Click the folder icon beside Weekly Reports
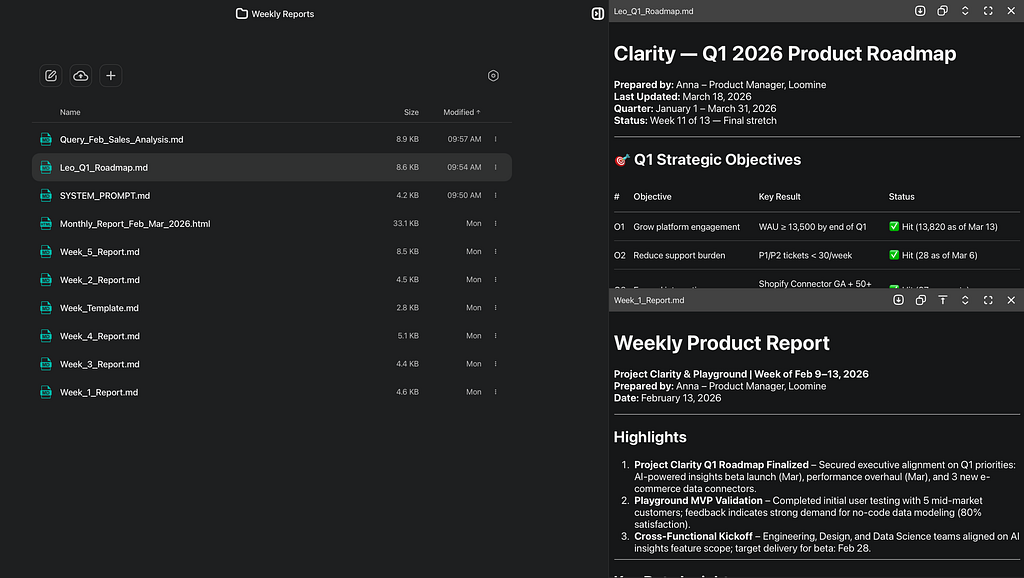The width and height of the screenshot is (1024, 578). (242, 14)
